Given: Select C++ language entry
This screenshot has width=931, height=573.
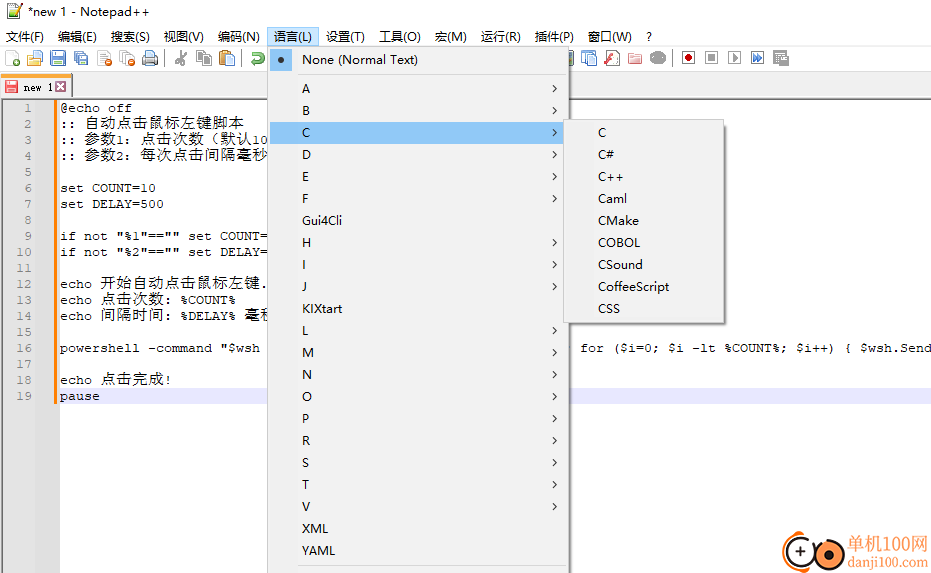Looking at the screenshot, I should (x=644, y=176).
